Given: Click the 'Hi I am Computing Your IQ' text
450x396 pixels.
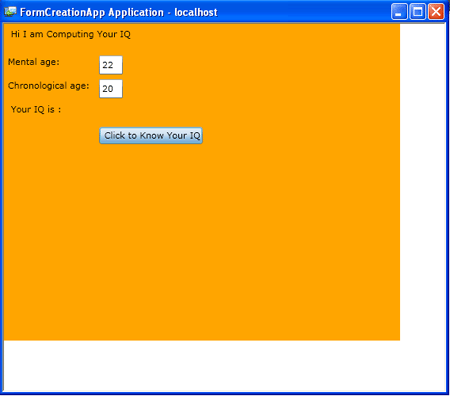Looking at the screenshot, I should 71,34.
